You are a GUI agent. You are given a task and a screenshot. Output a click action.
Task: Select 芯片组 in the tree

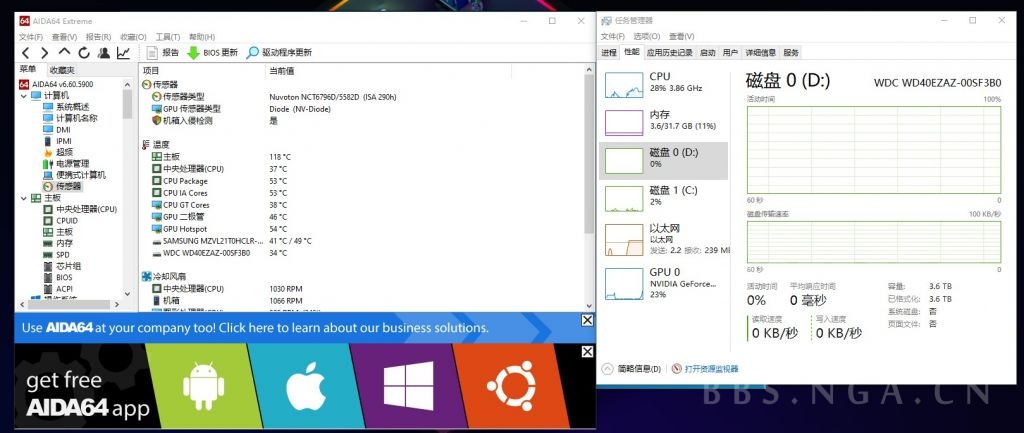pos(62,266)
